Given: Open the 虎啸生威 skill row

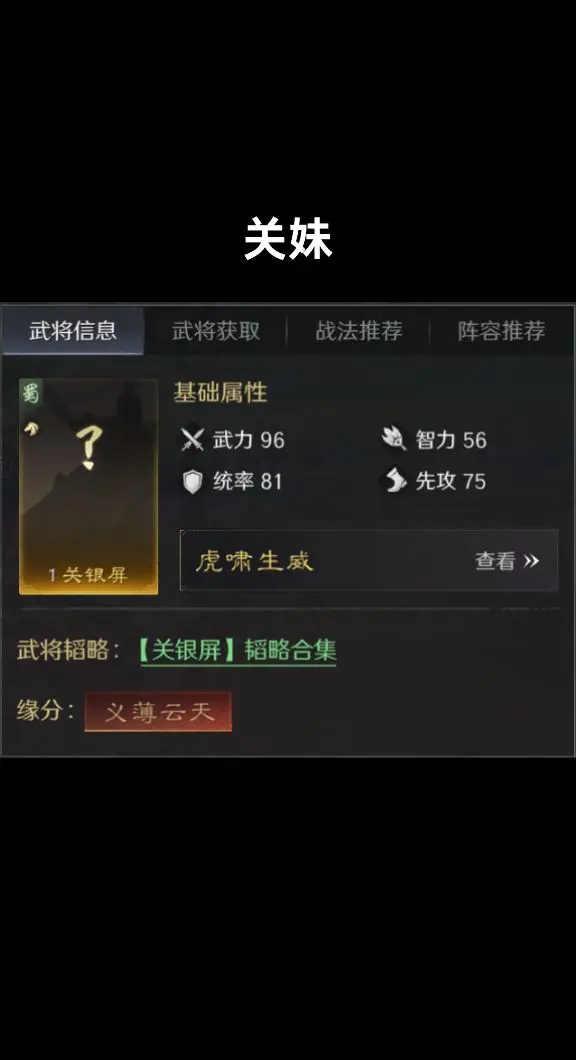Looking at the screenshot, I should point(369,560).
